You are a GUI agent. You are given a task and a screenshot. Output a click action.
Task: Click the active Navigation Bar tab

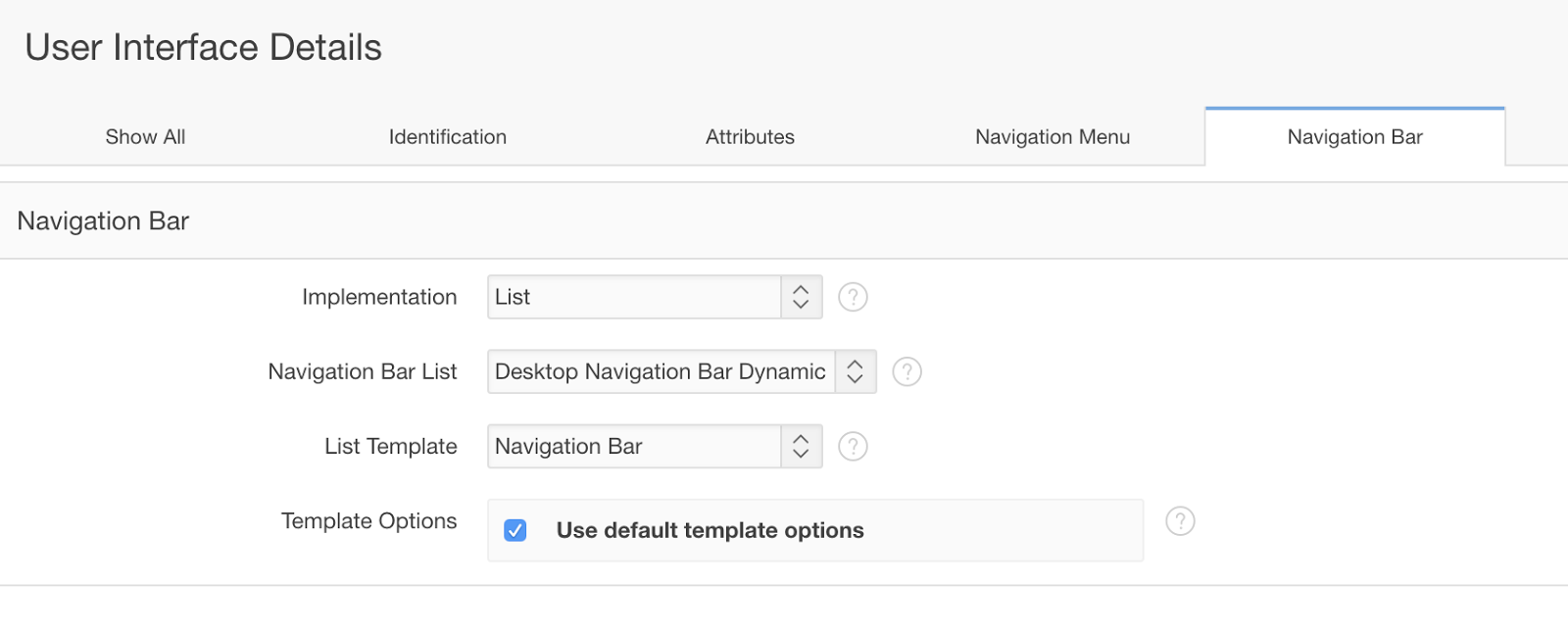(1354, 137)
